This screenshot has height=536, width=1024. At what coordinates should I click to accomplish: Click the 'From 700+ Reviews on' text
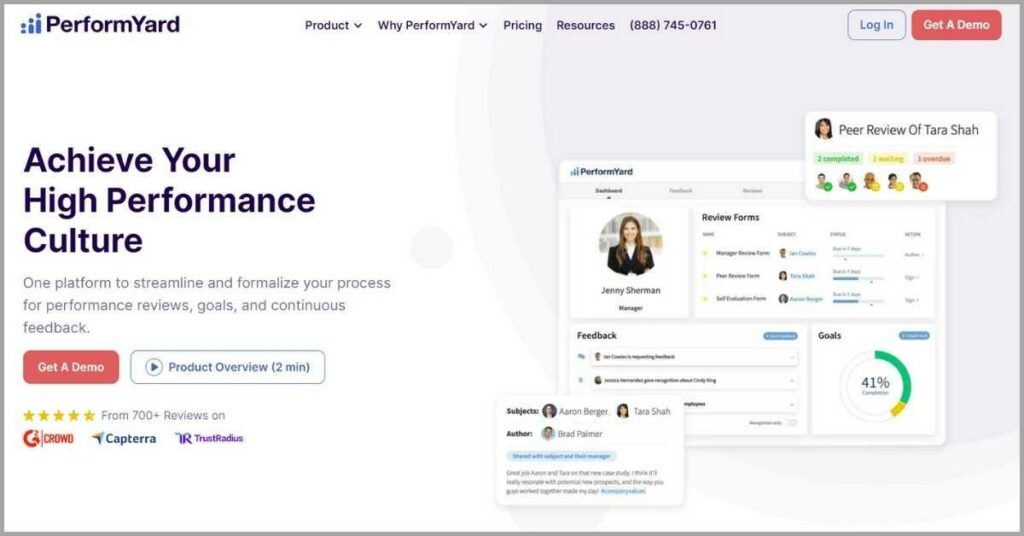[163, 415]
